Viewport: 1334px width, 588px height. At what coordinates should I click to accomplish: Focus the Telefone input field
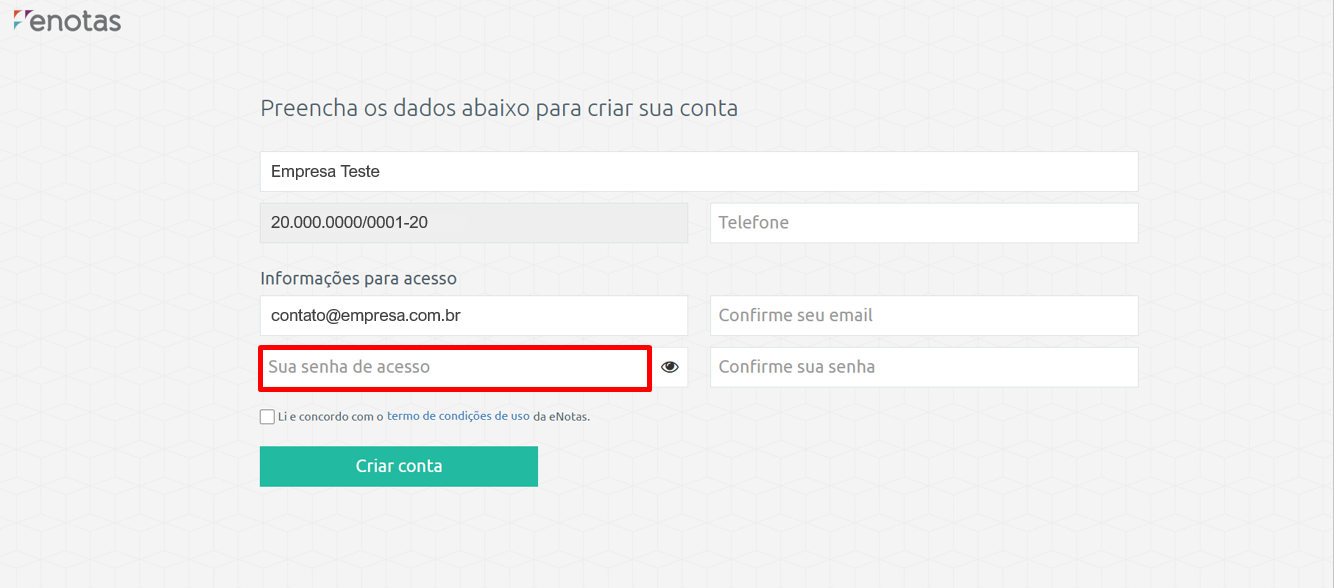point(924,223)
